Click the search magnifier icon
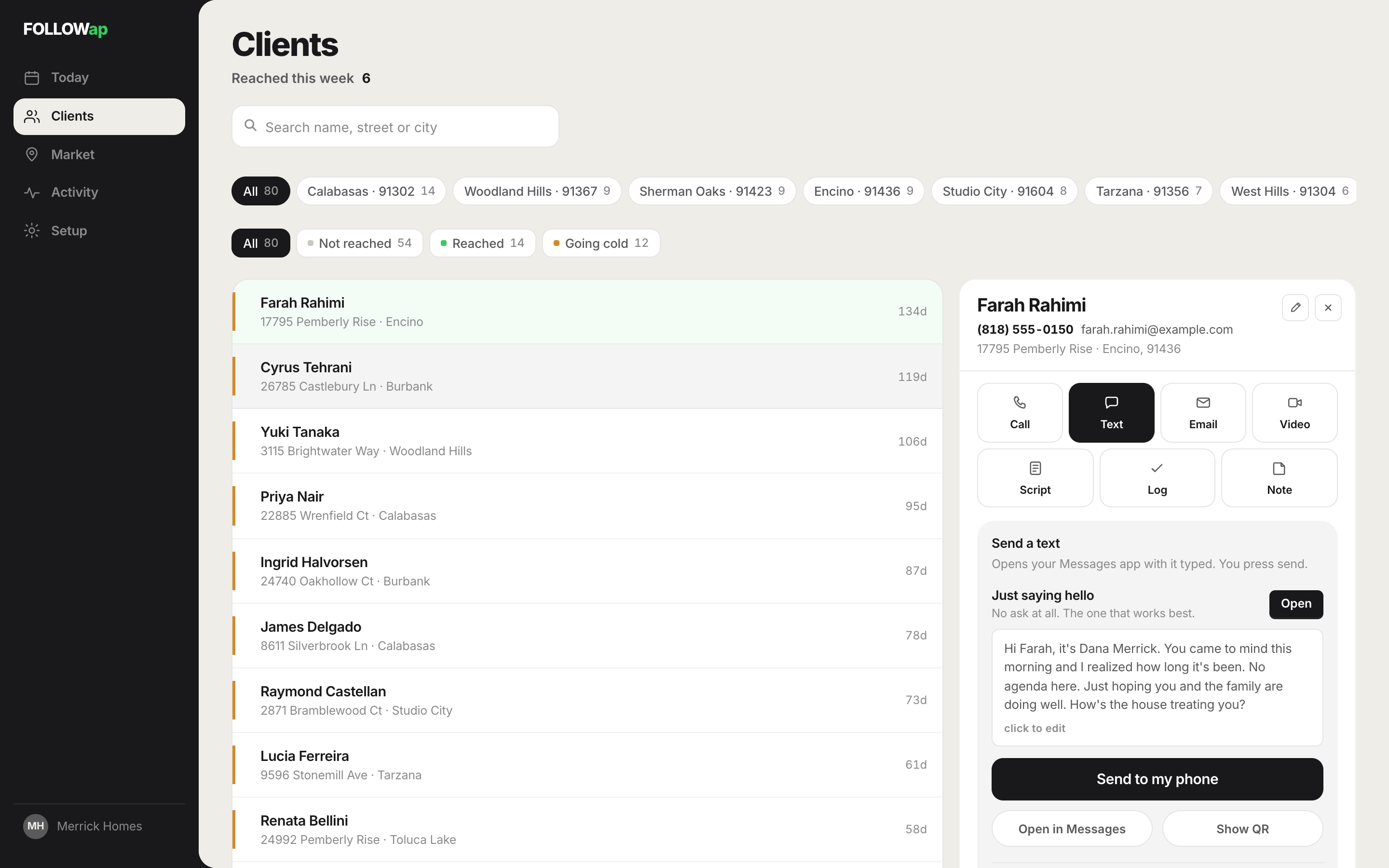Viewport: 1389px width, 868px height. pos(250,126)
